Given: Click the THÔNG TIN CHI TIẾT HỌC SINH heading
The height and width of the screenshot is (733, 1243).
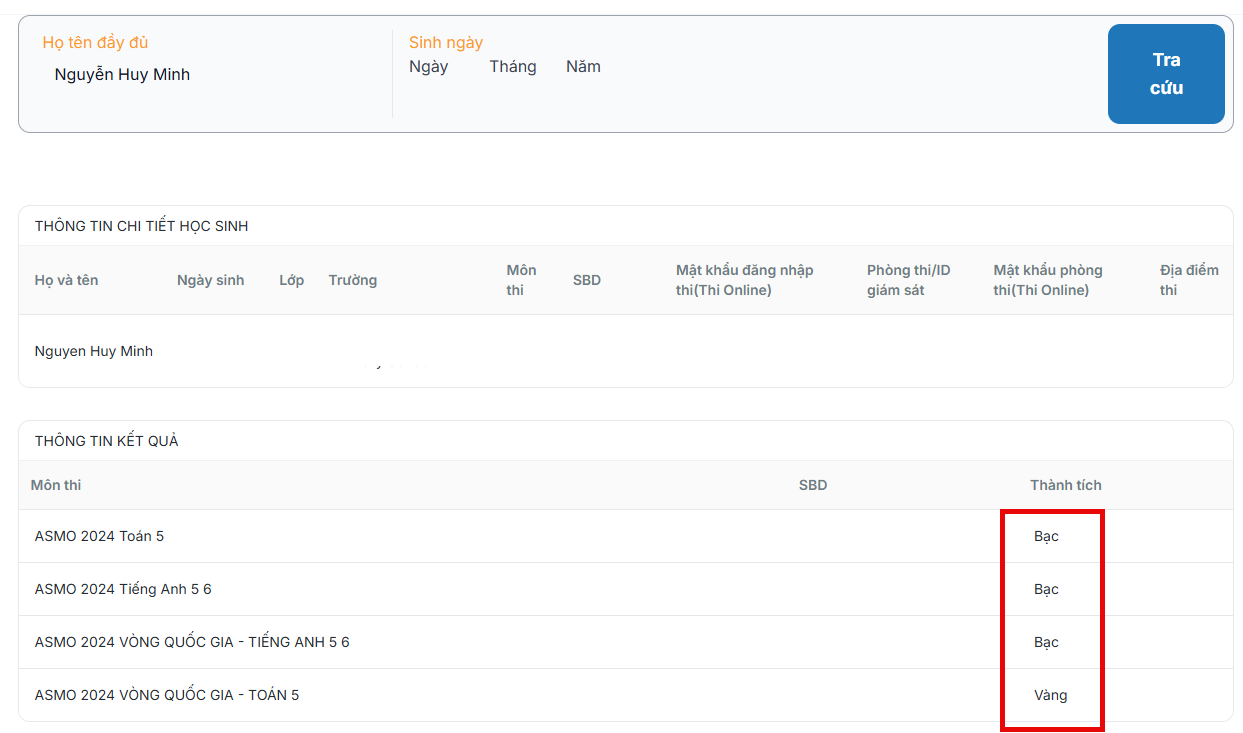Looking at the screenshot, I should 141,226.
